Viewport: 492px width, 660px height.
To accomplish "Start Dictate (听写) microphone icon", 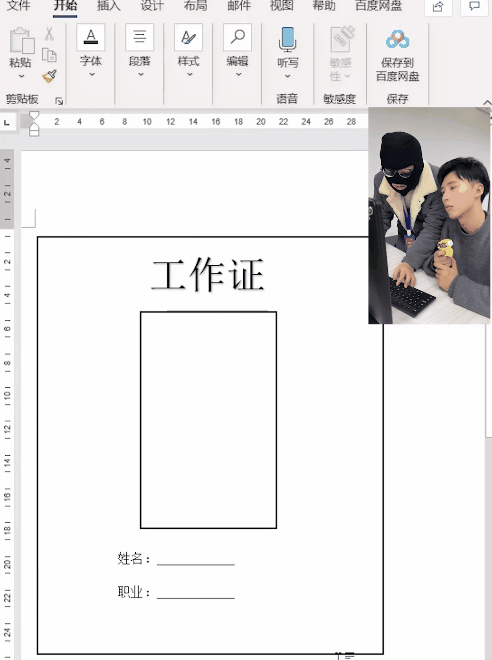I will (x=287, y=39).
